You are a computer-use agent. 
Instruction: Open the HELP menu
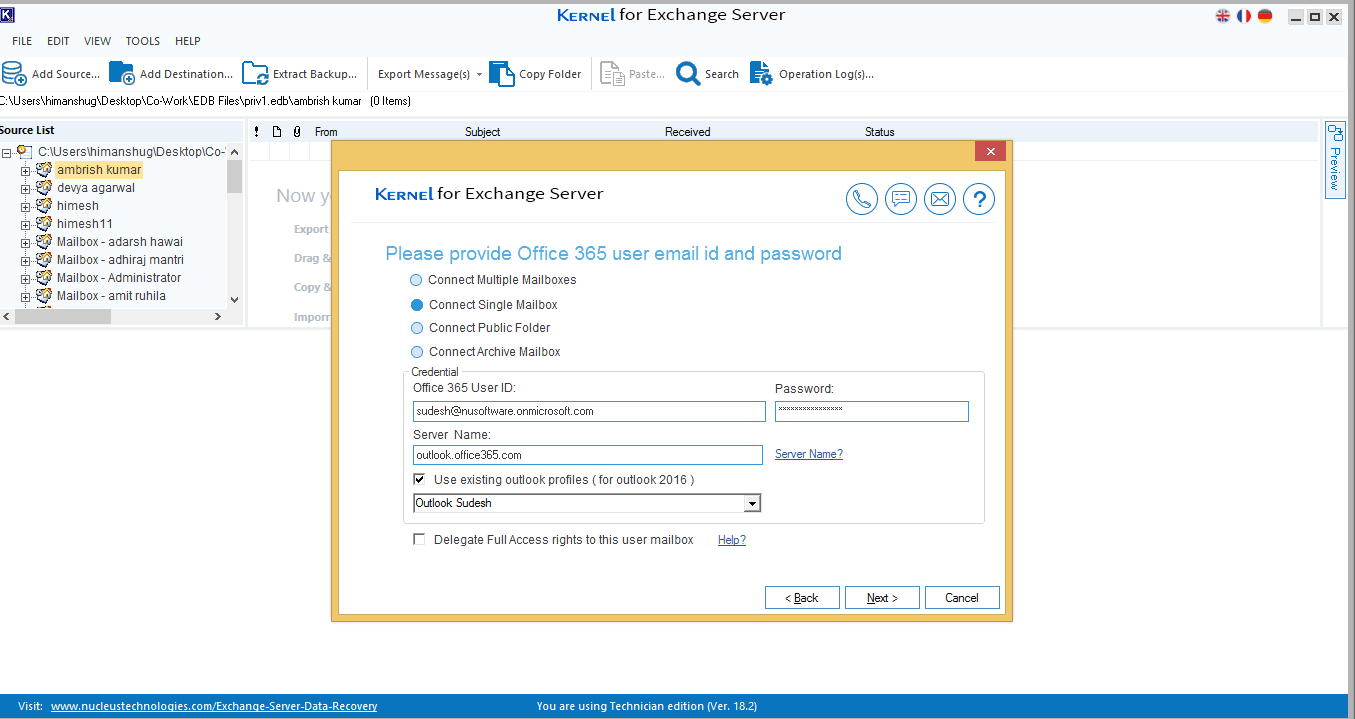point(188,41)
